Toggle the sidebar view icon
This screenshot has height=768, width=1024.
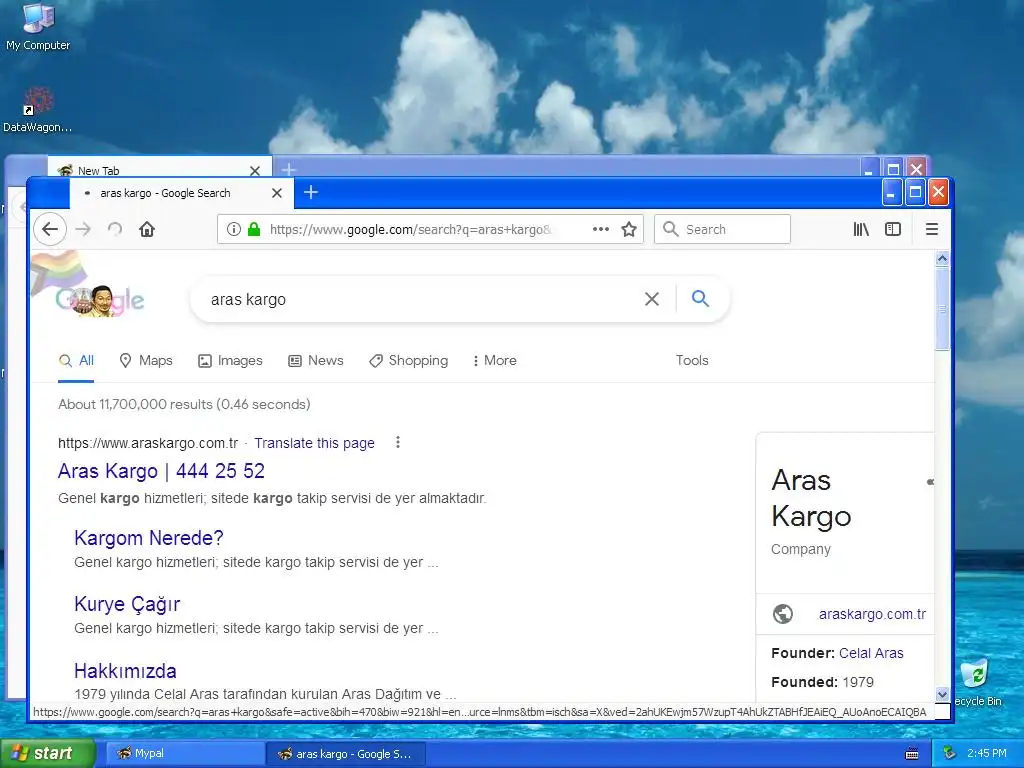point(893,229)
